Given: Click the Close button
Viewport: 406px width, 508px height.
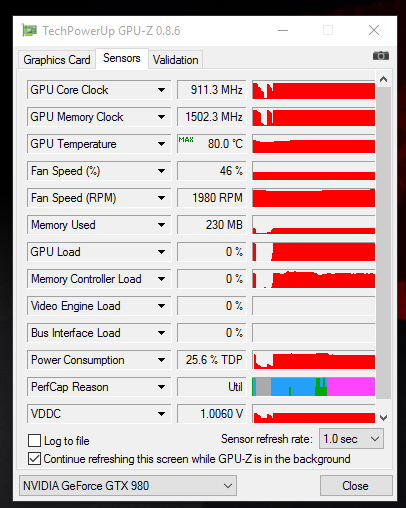Looking at the screenshot, I should point(356,486).
